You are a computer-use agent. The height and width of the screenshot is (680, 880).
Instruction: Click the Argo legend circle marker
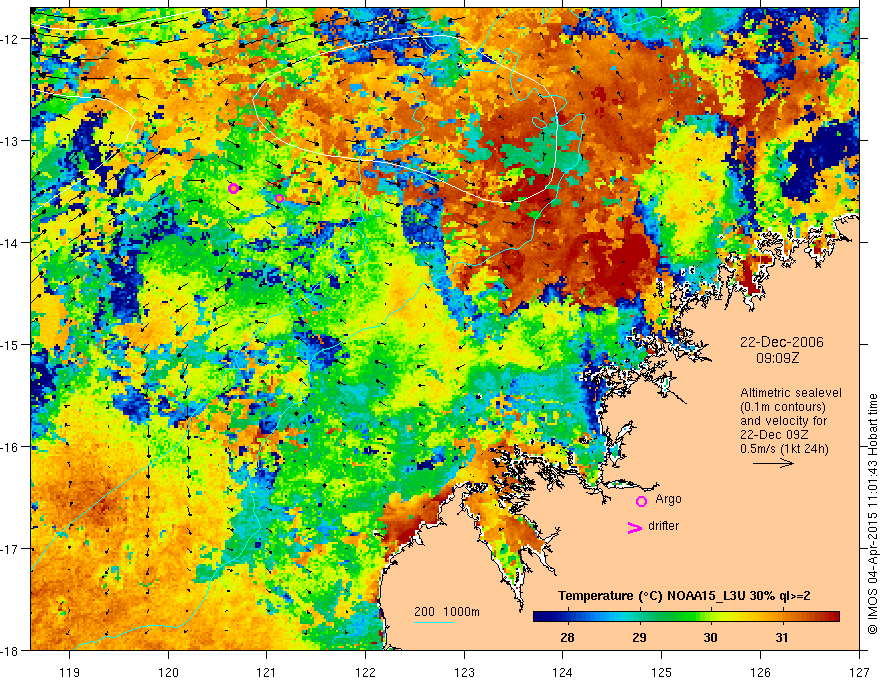(641, 501)
